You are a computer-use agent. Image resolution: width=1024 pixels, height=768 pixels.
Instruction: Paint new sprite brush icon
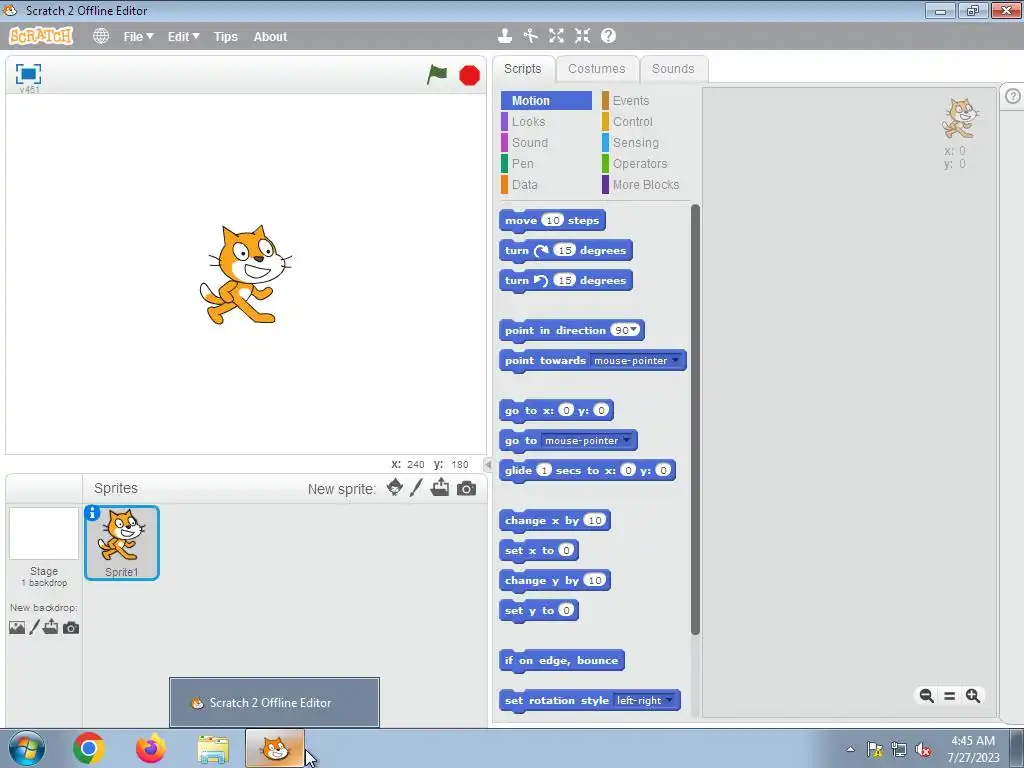[416, 487]
